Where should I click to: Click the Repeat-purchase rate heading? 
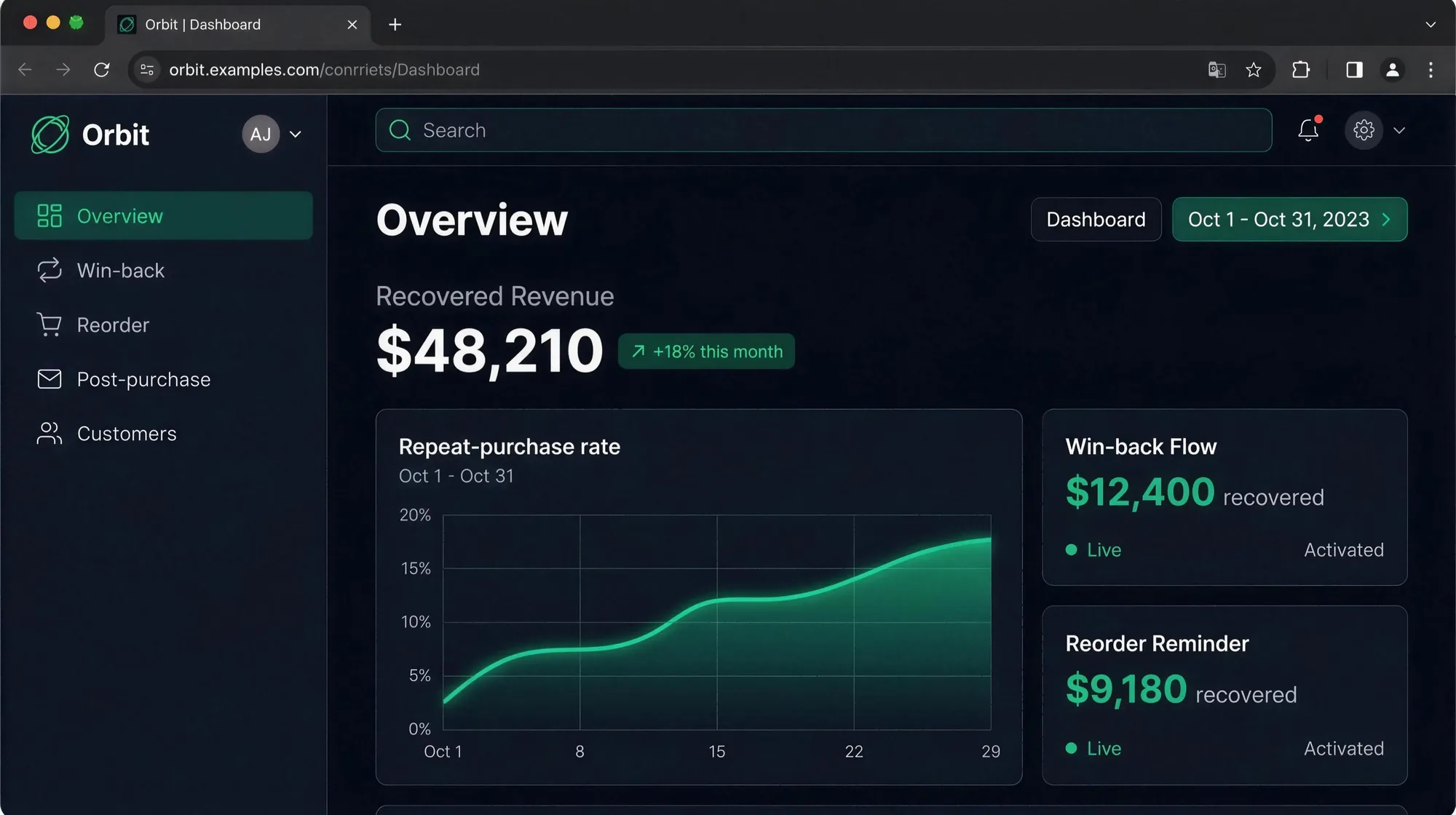coord(510,447)
